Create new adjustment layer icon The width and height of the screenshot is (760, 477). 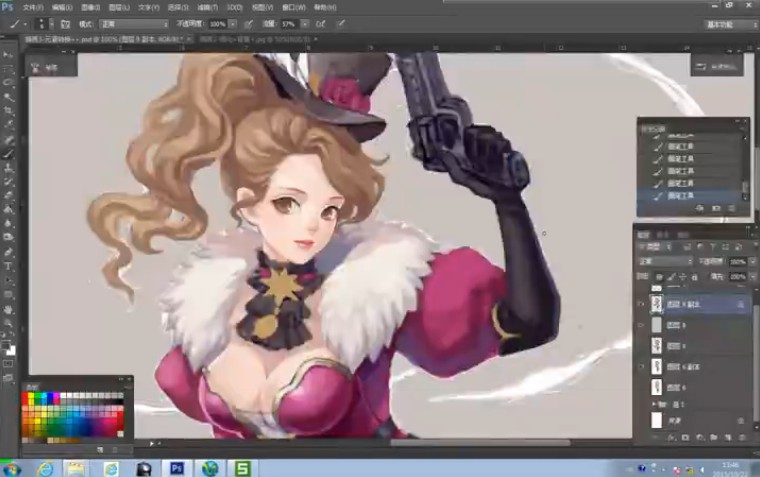tap(699, 437)
